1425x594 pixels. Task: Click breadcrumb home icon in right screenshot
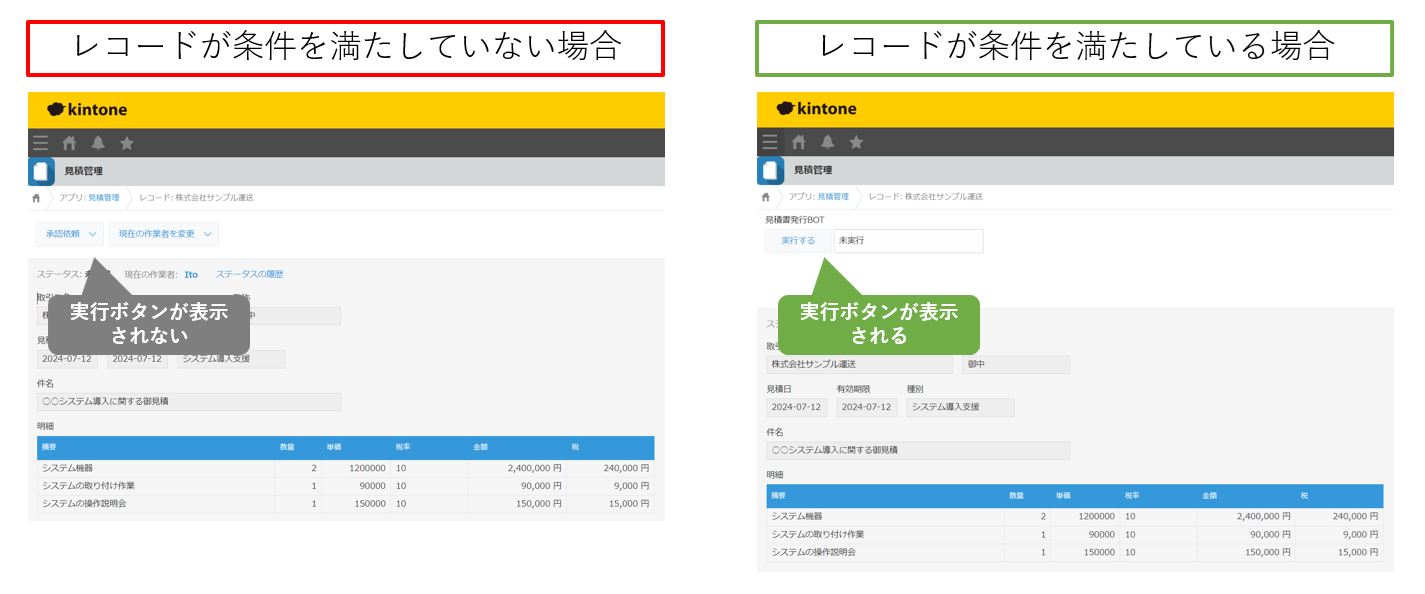click(x=765, y=197)
